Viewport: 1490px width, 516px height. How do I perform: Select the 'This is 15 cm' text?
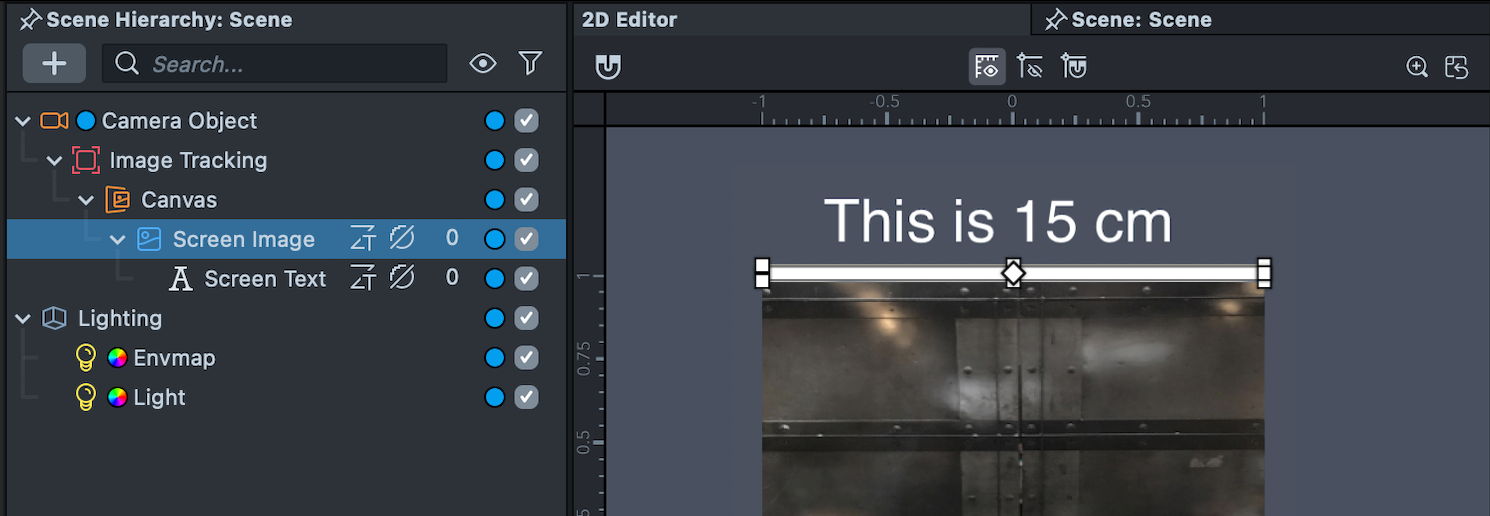[997, 221]
